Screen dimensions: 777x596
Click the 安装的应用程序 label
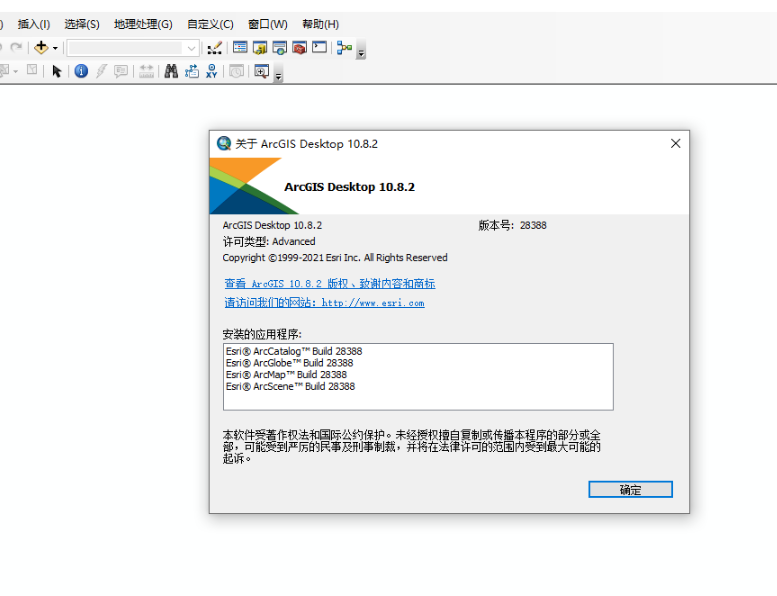tap(262, 334)
